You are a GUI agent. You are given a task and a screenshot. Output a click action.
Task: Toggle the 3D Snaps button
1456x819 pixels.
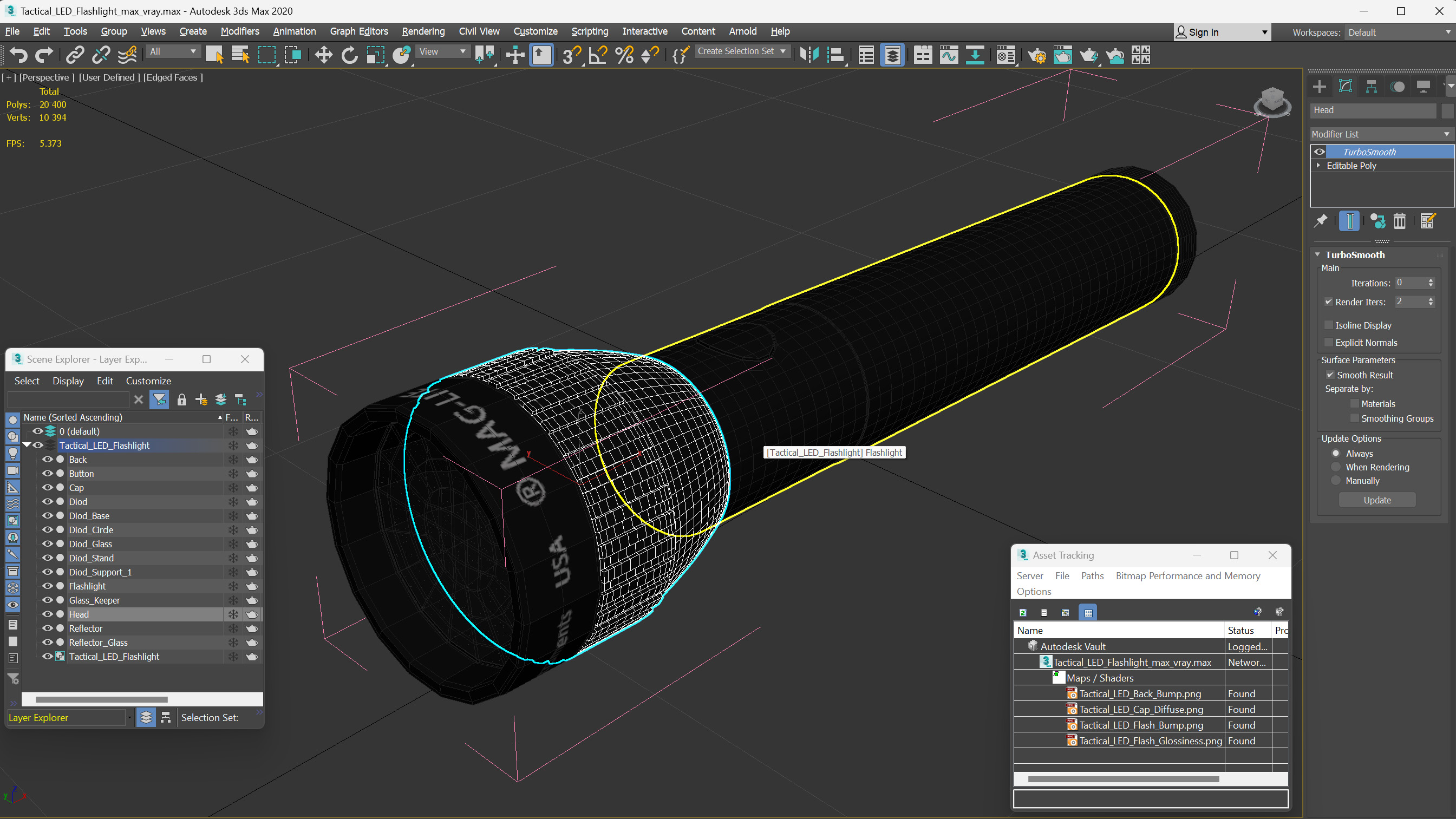[571, 55]
